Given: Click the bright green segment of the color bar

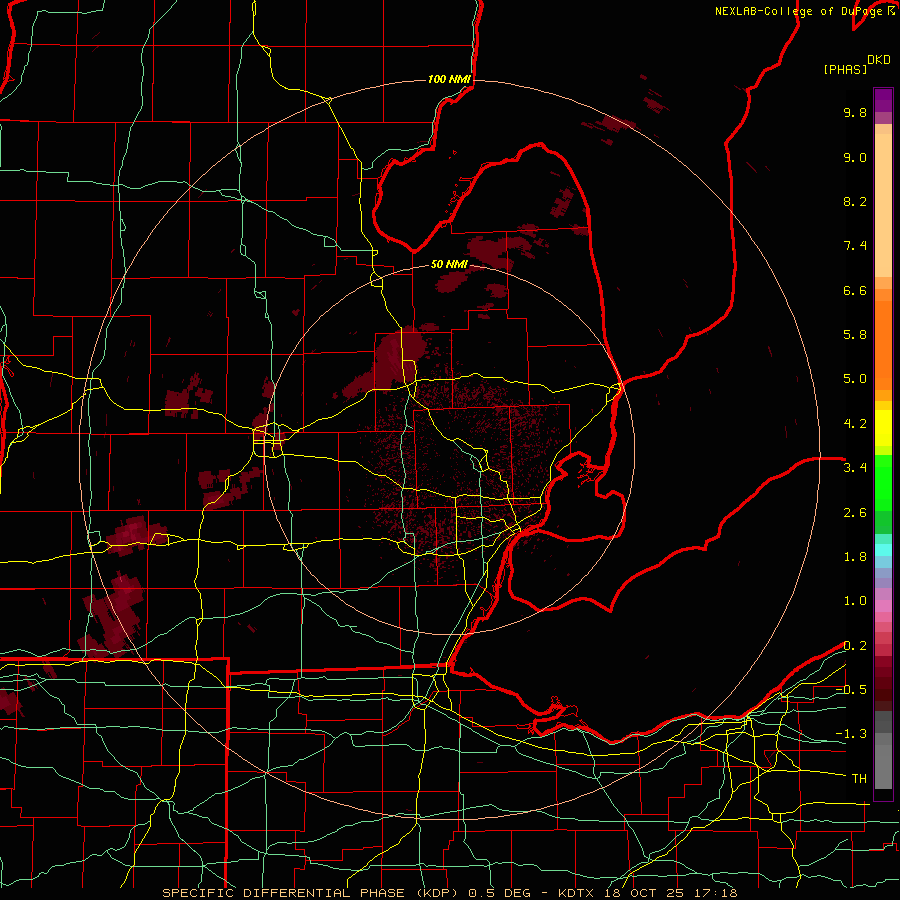Looking at the screenshot, I should click(883, 482).
